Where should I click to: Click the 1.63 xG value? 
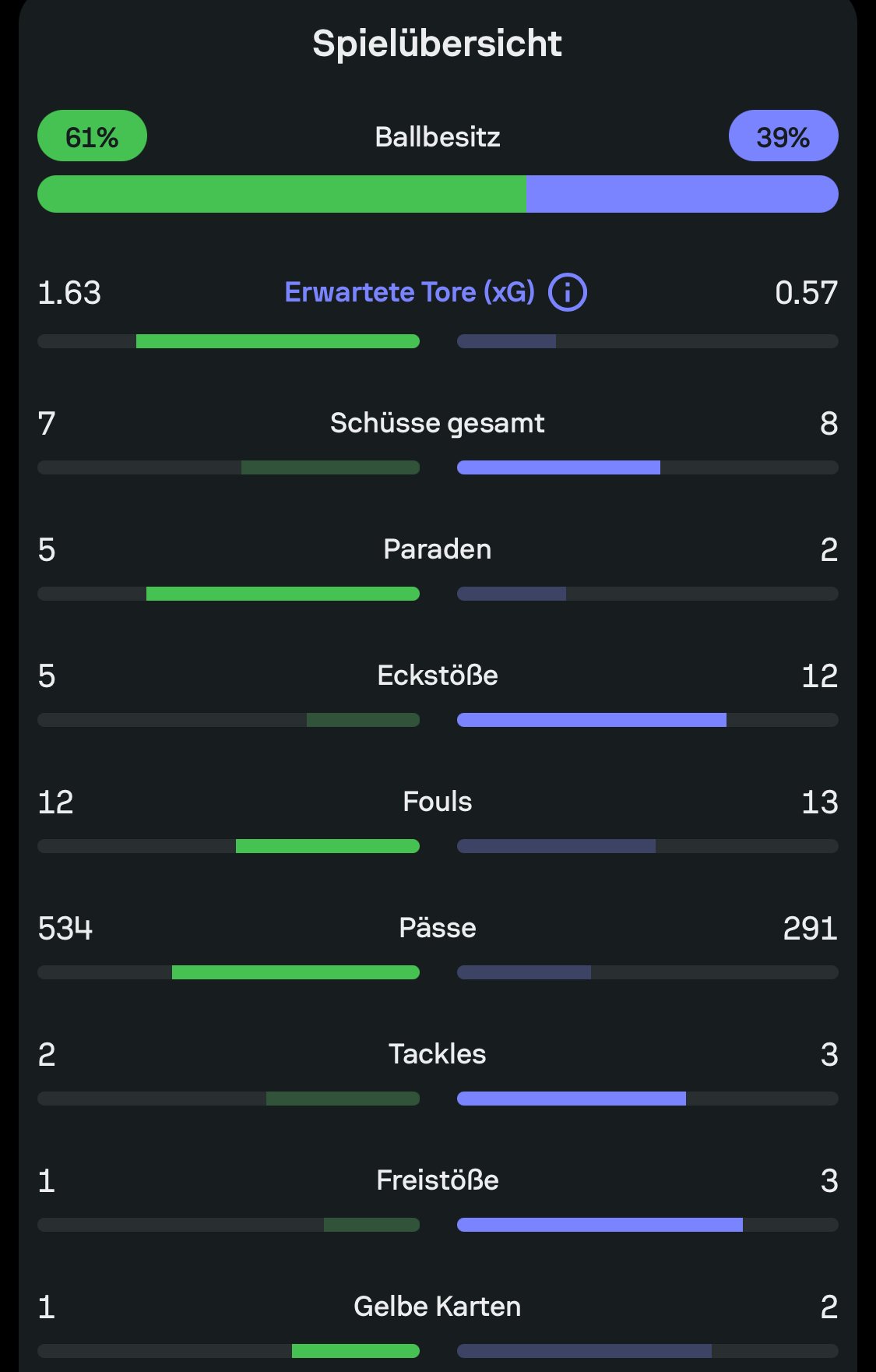pos(69,293)
